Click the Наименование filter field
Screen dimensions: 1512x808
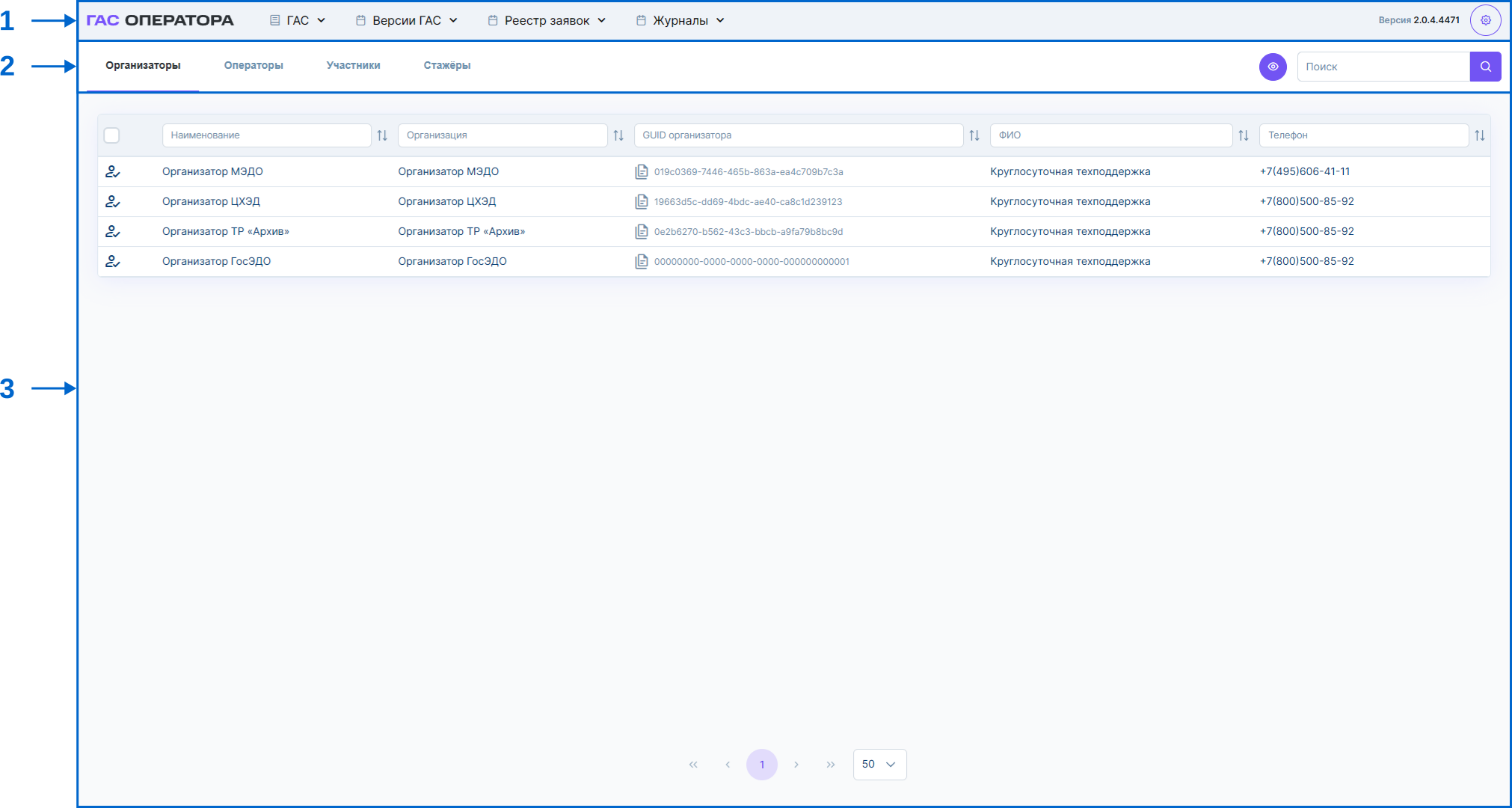click(267, 135)
